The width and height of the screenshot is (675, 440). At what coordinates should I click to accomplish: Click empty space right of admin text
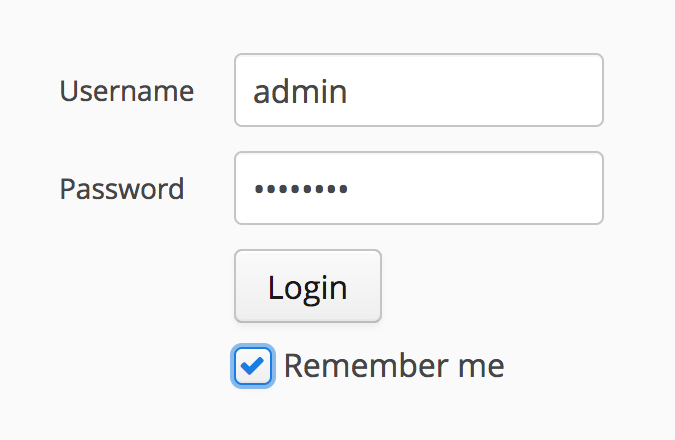480,90
